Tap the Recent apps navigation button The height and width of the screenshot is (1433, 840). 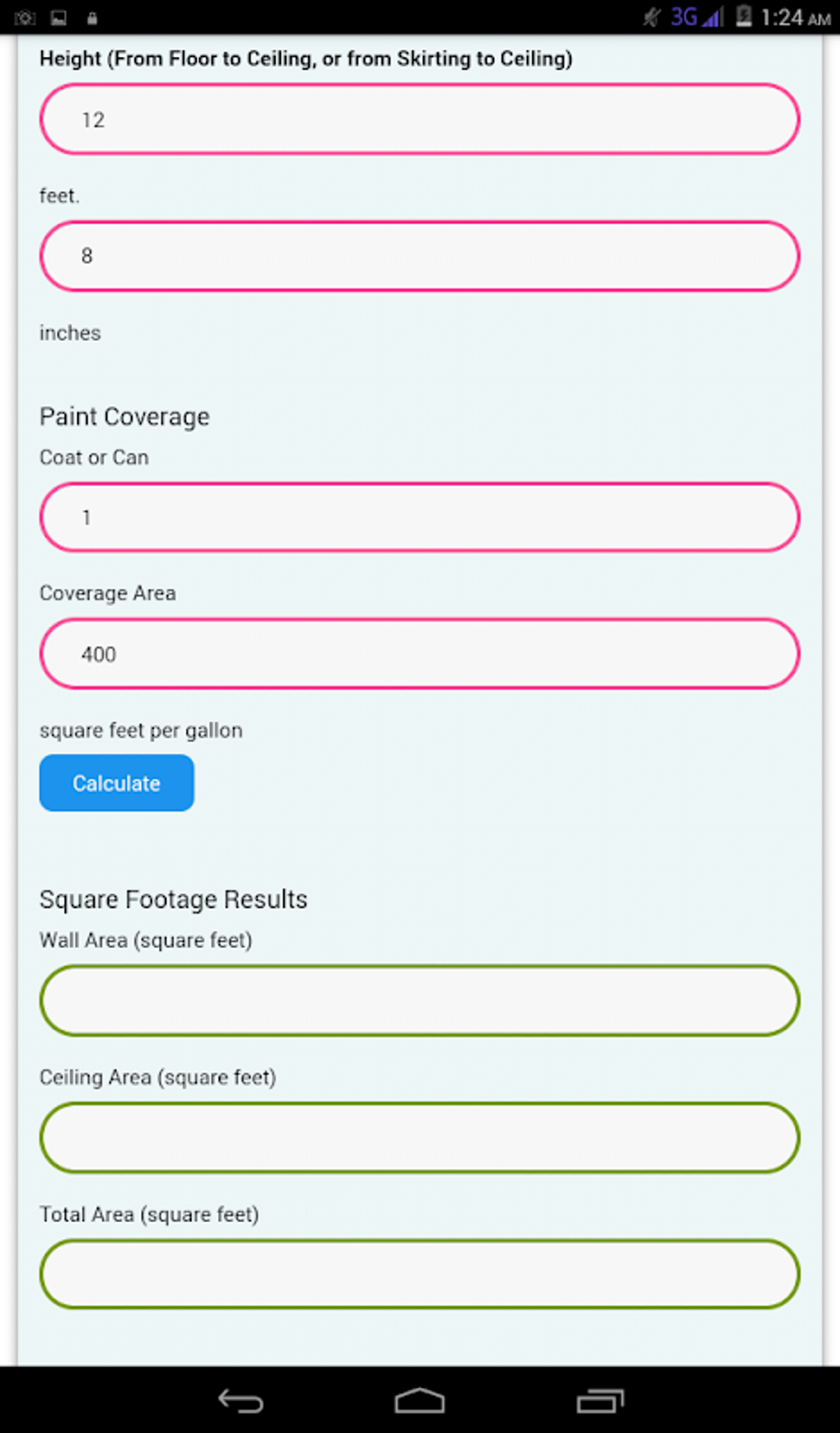600,1400
